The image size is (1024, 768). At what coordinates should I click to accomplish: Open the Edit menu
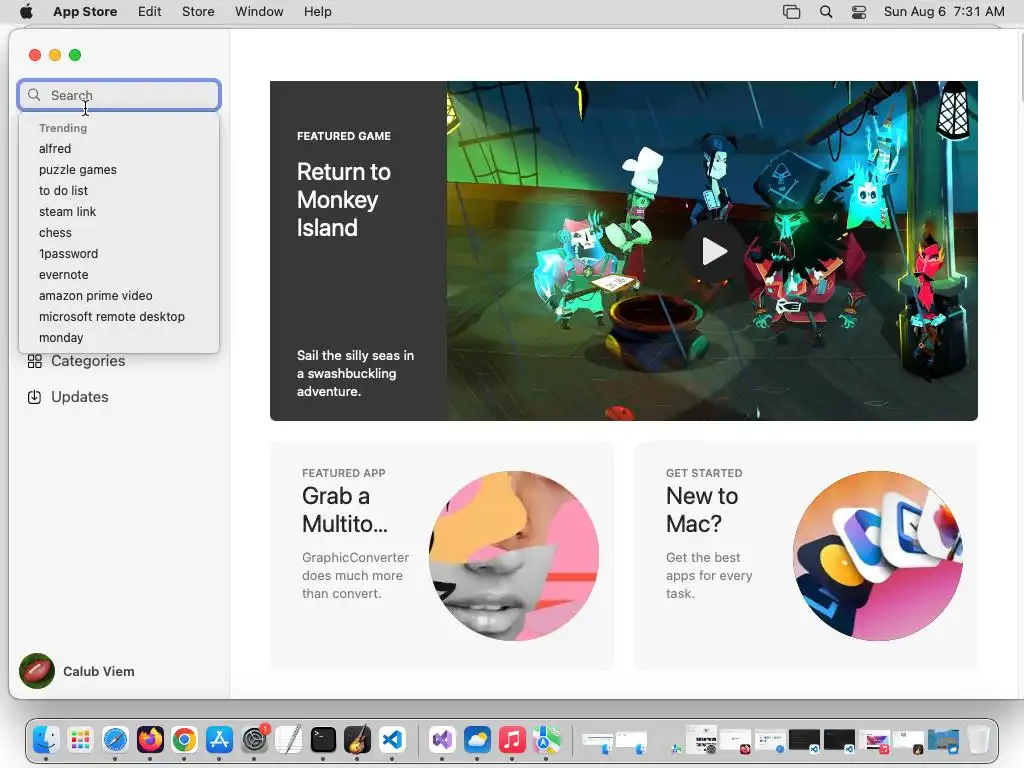pos(150,12)
